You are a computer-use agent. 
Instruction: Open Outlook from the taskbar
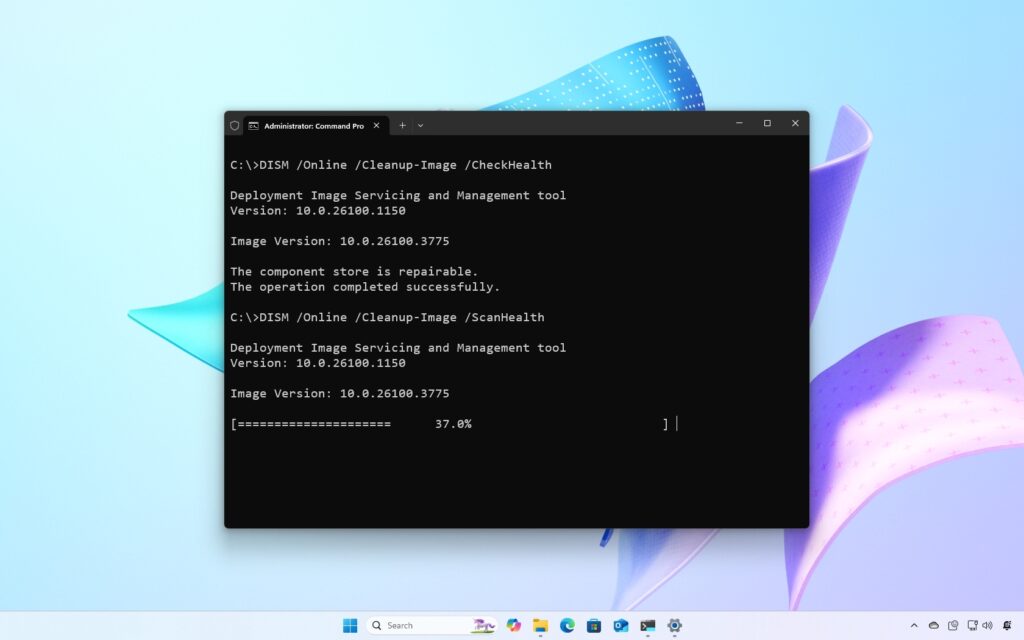[621, 625]
